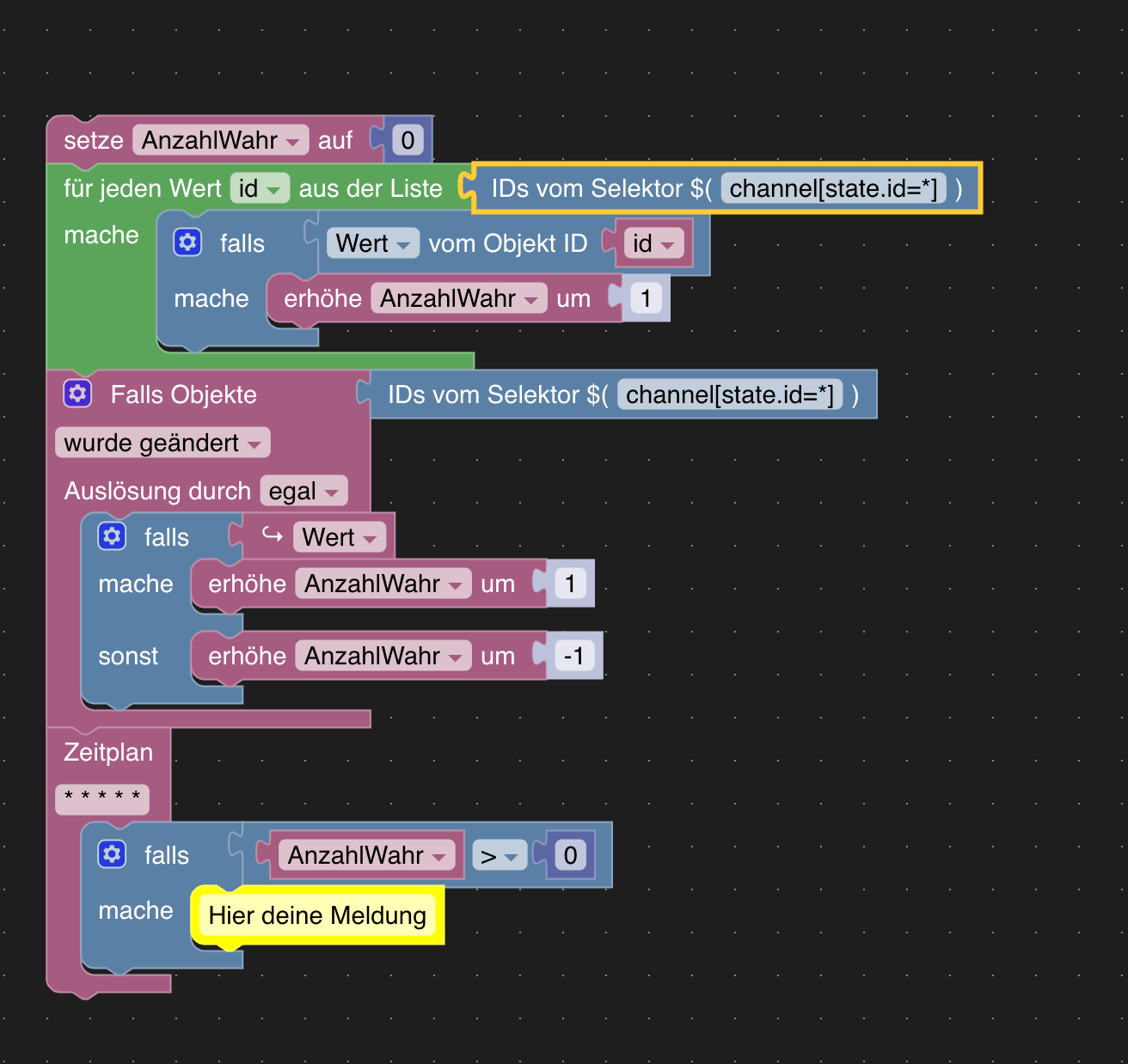1128x1064 pixels.
Task: Click 'vom Objekt ID' text
Action: pos(508,243)
